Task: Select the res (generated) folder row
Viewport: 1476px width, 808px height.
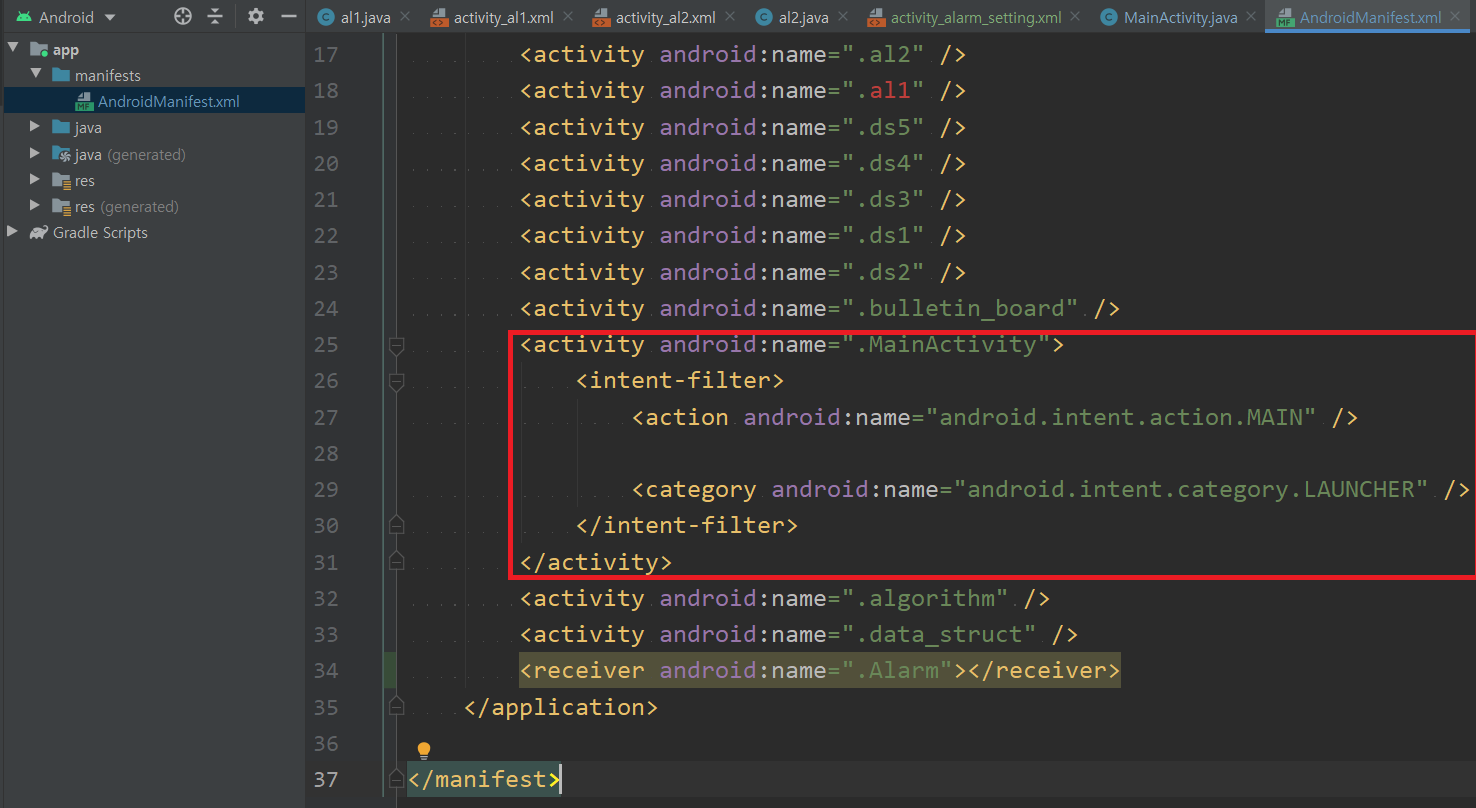Action: pos(154,206)
